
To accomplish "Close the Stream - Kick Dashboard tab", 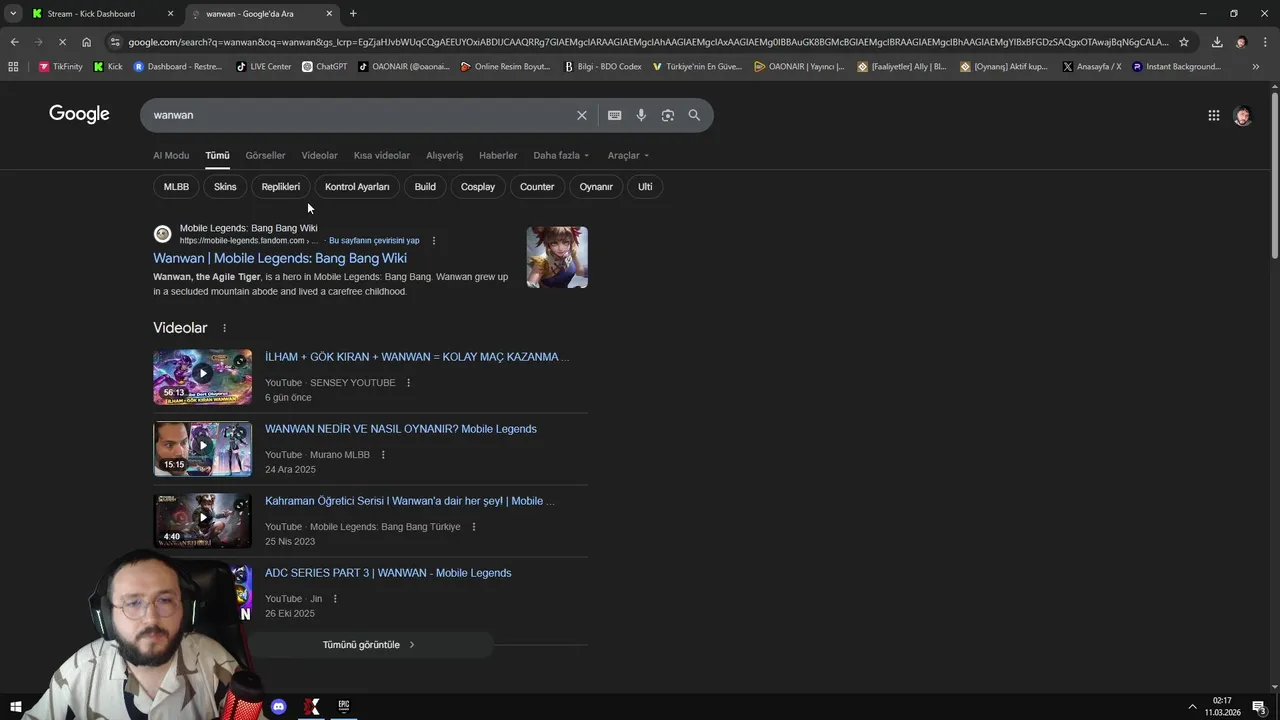I will [170, 14].
